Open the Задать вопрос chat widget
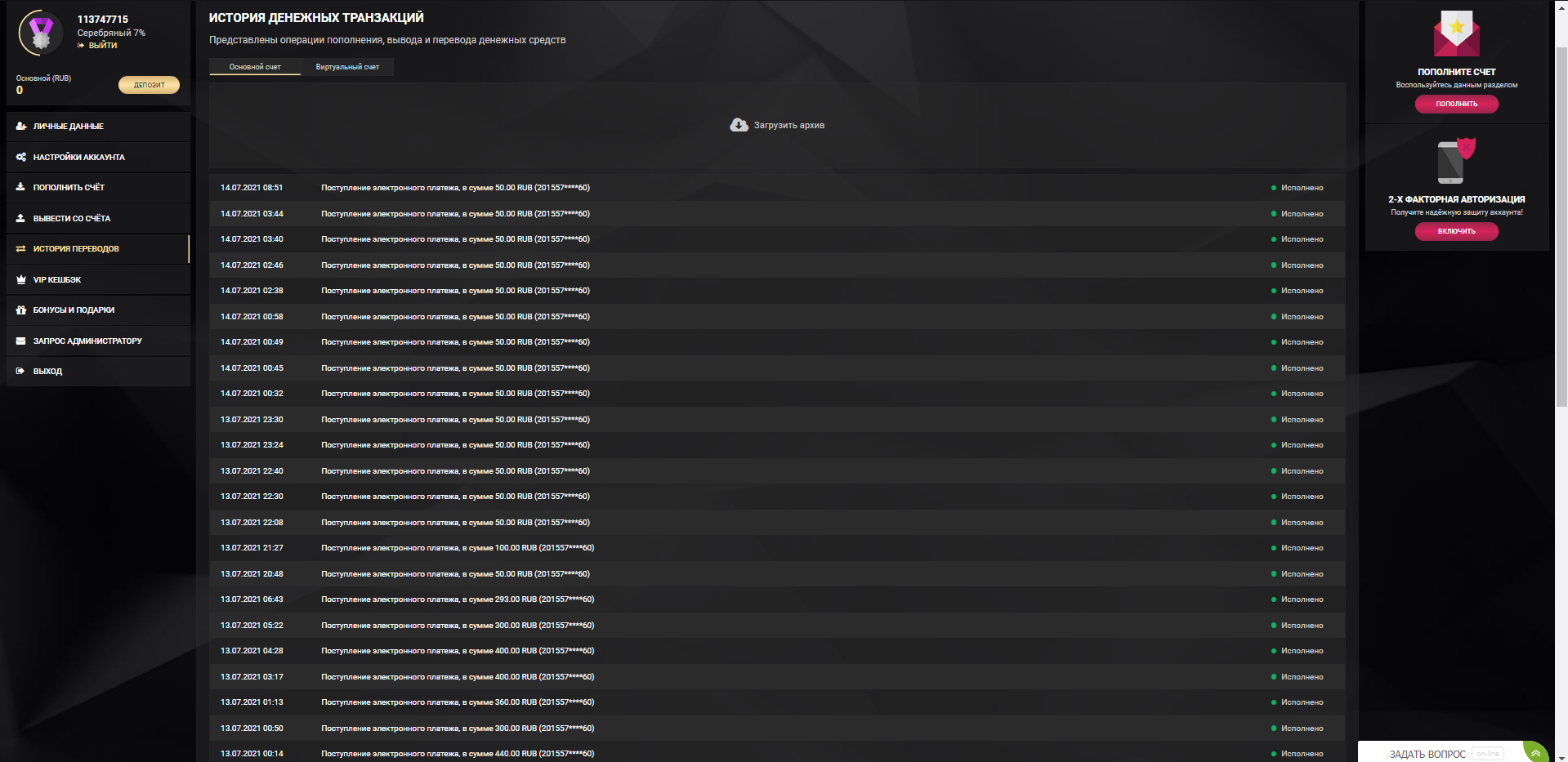 click(x=1427, y=754)
